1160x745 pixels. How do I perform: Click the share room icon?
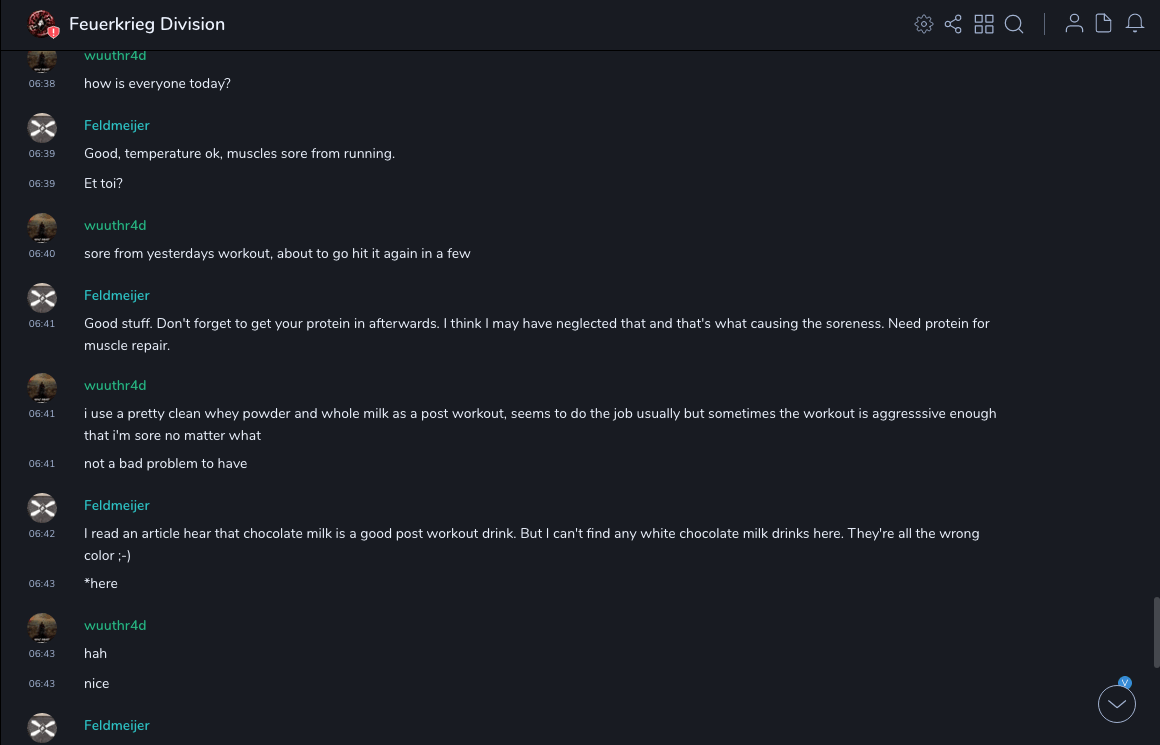click(x=953, y=24)
